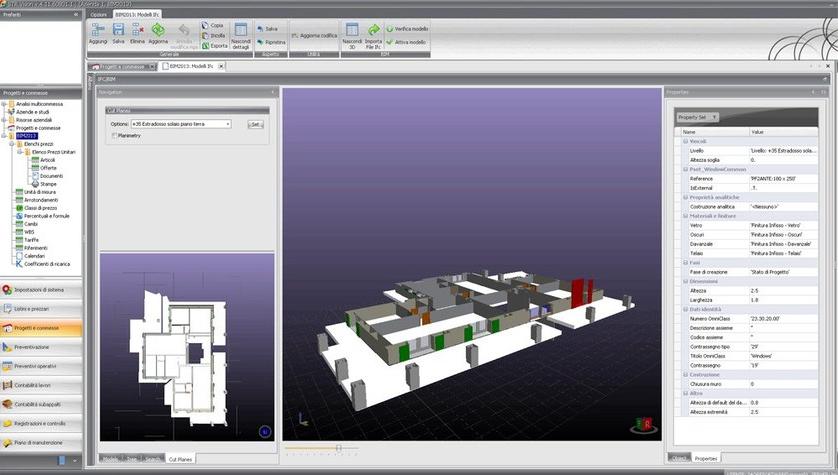Open the Registrazioni e controllo sidebar section
838x475 pixels.
[41, 424]
